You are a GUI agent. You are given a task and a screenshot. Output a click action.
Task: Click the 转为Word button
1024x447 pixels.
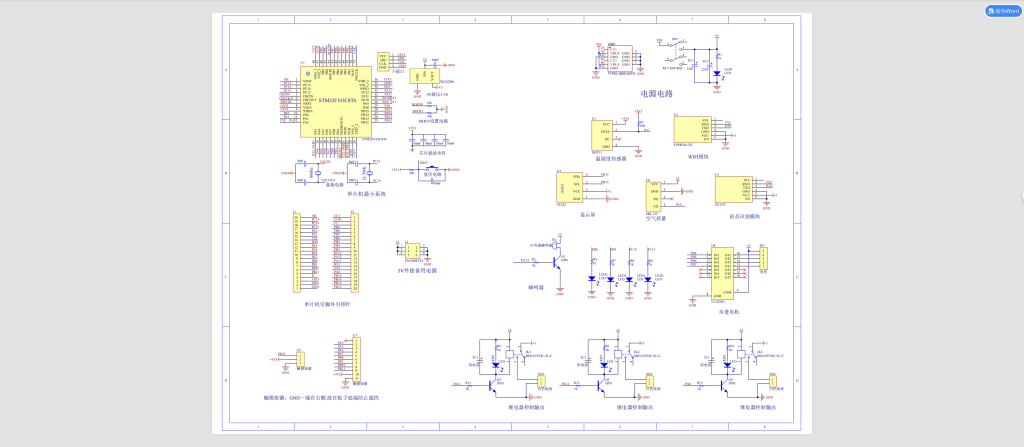click(1002, 11)
